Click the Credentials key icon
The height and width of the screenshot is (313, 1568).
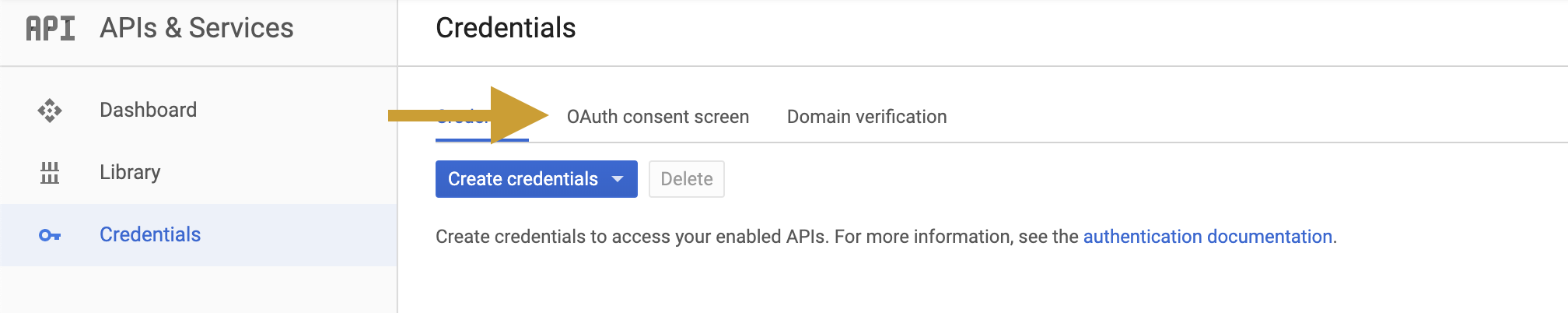50,235
